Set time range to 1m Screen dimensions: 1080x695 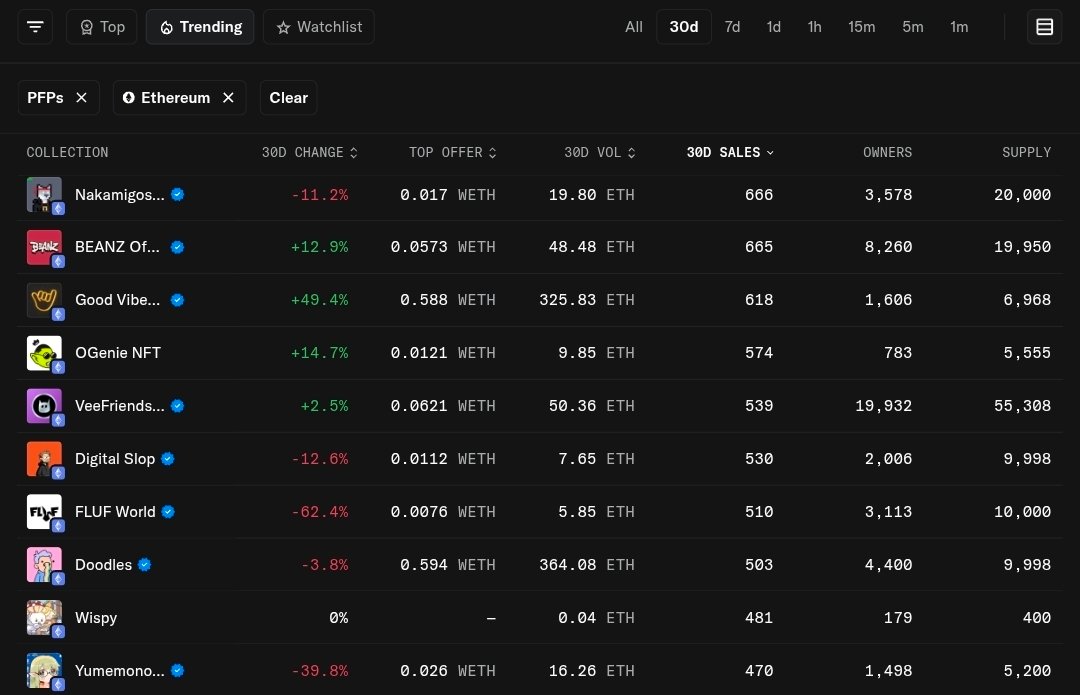[x=959, y=27]
